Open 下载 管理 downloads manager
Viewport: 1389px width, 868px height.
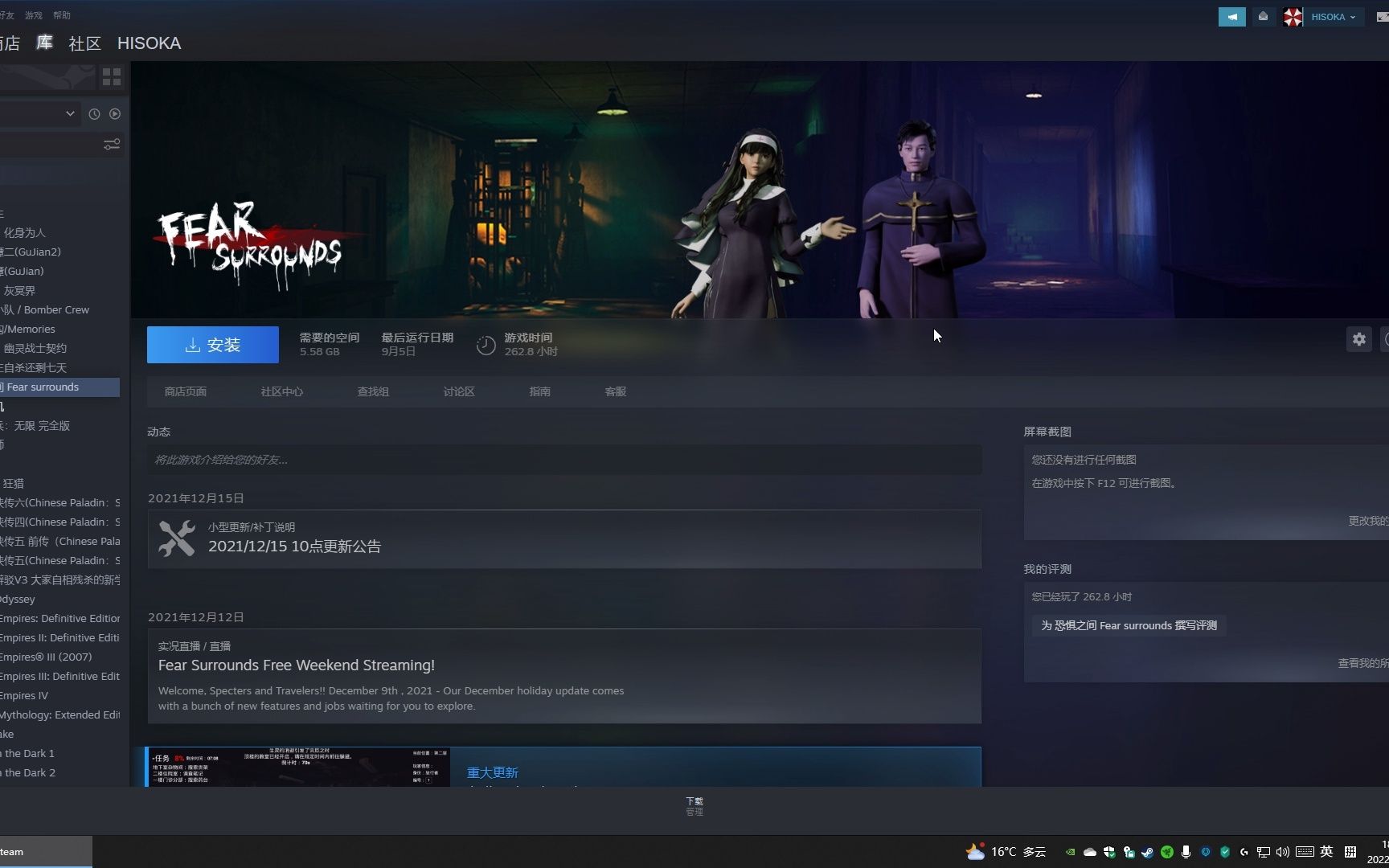point(694,806)
